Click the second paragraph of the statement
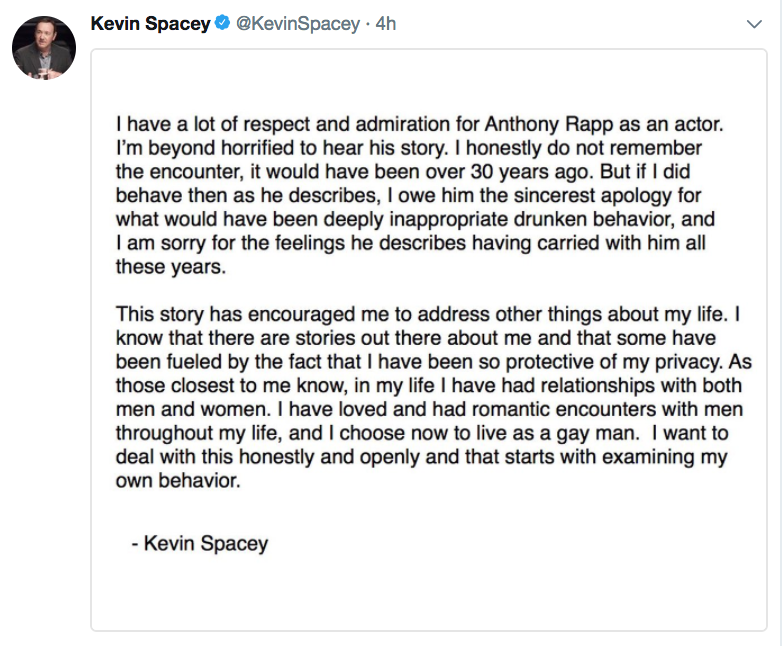Viewport: 782px width, 646px height. [430, 395]
